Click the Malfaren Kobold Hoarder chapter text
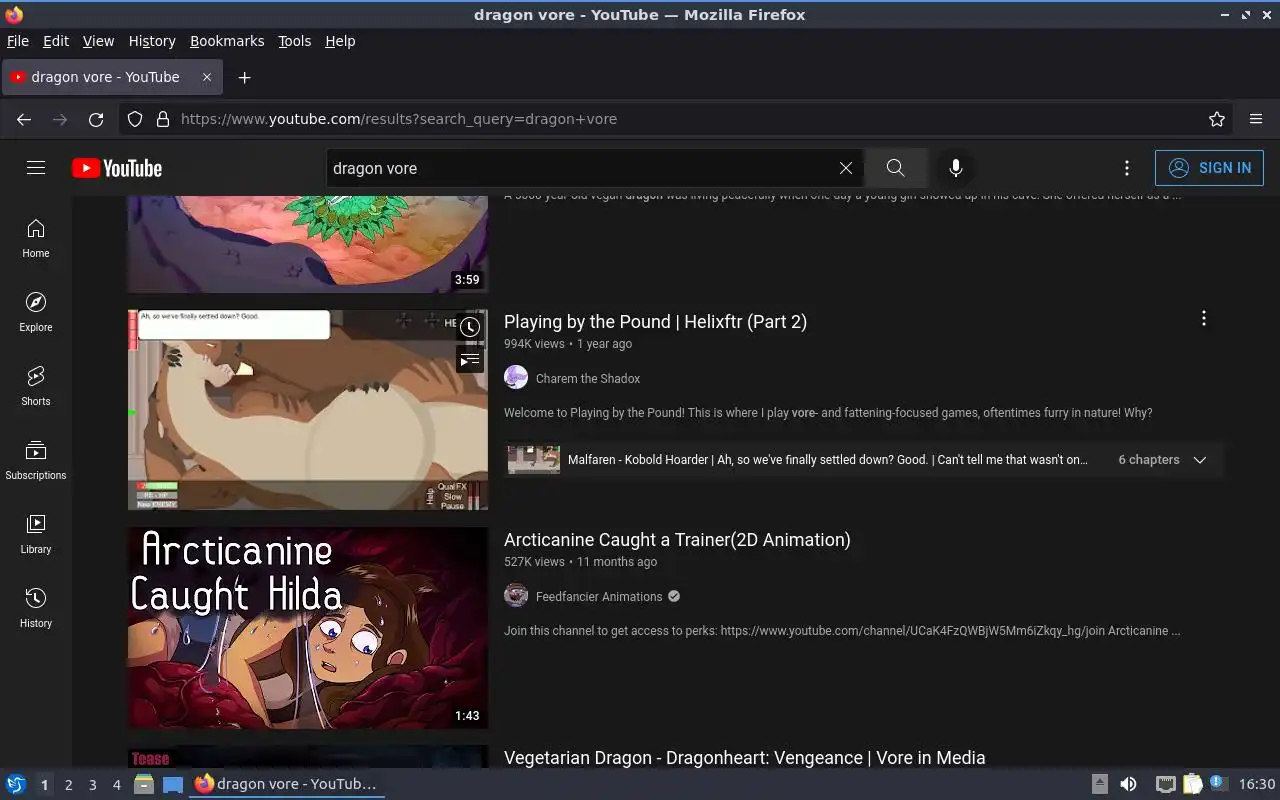 click(x=827, y=460)
